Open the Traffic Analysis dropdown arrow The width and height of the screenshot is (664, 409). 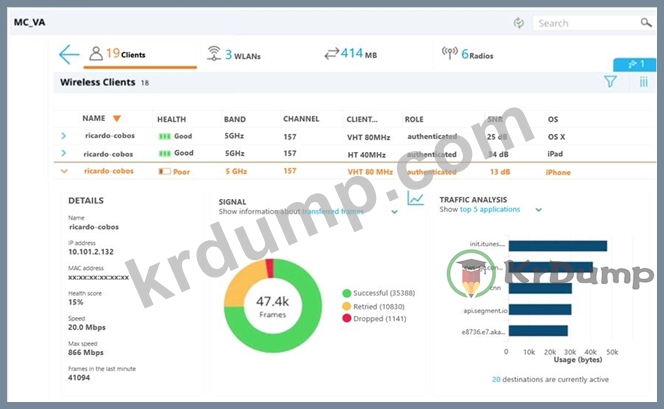point(539,210)
